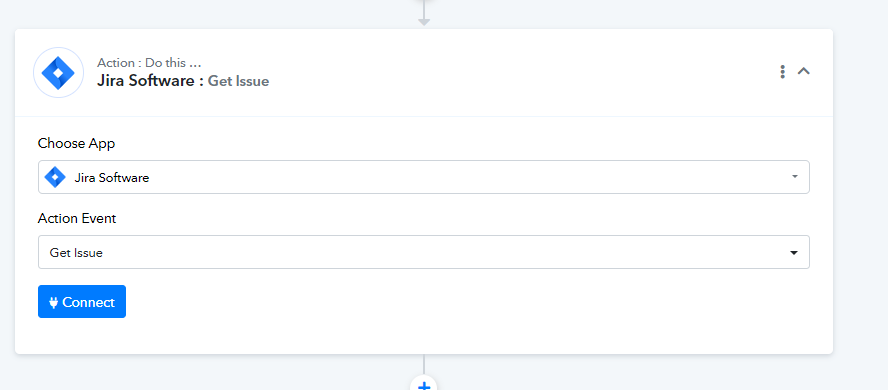Click the plug icon on the Connect button
This screenshot has width=888, height=390.
coord(54,302)
